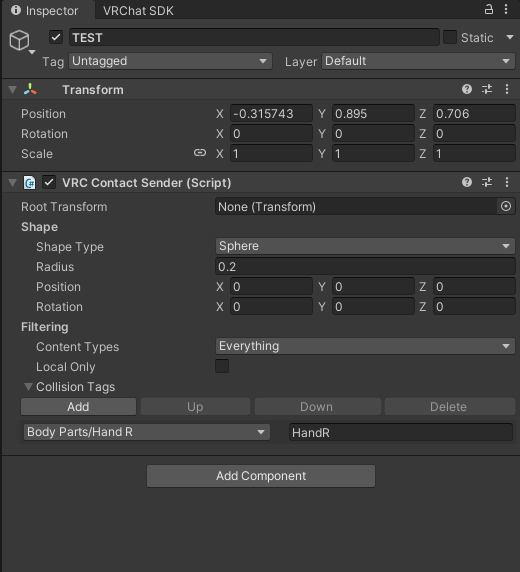
Task: Collapse the Collision Tags foldout
Action: point(28,387)
